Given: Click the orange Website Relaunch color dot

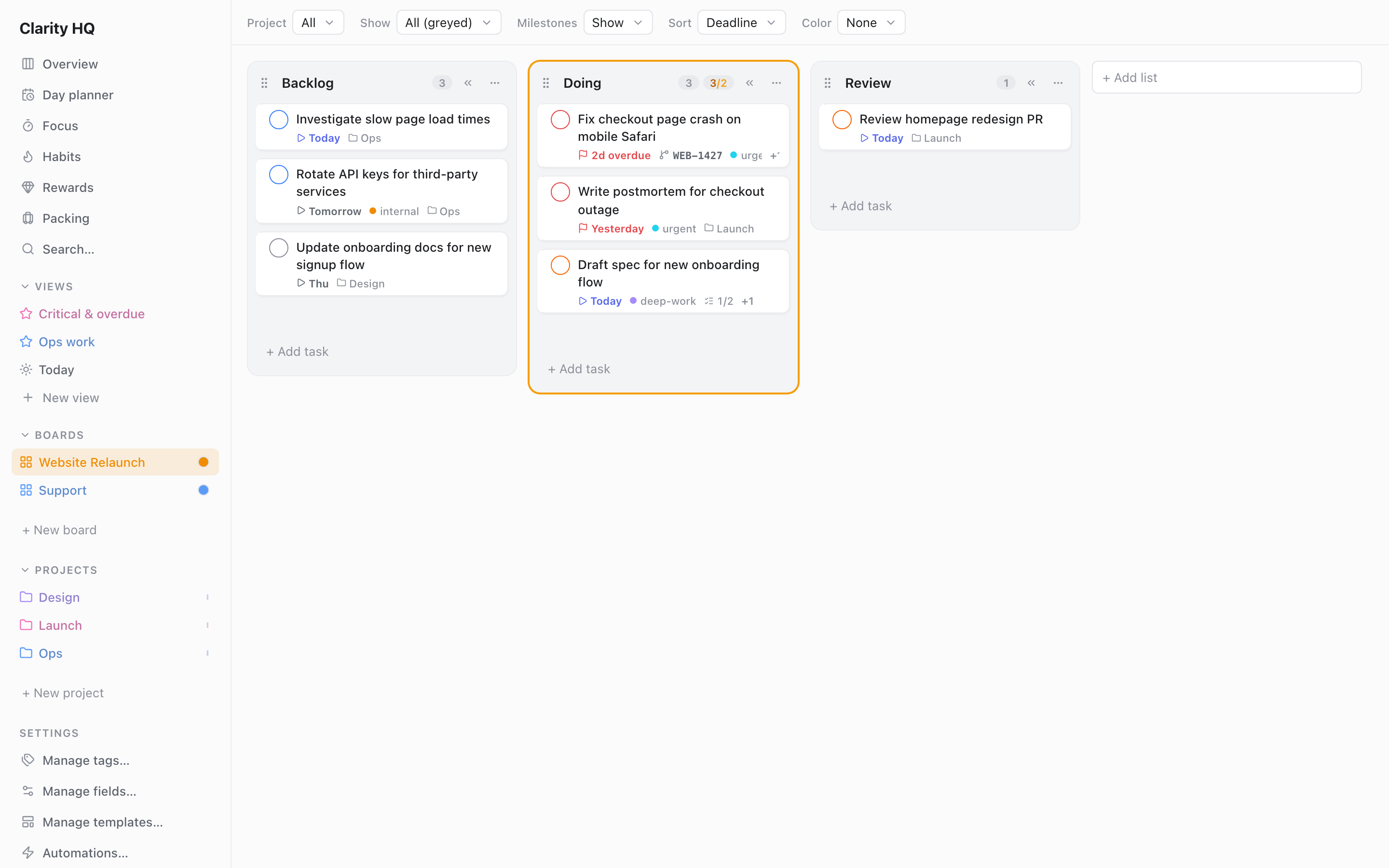Looking at the screenshot, I should tap(203, 462).
